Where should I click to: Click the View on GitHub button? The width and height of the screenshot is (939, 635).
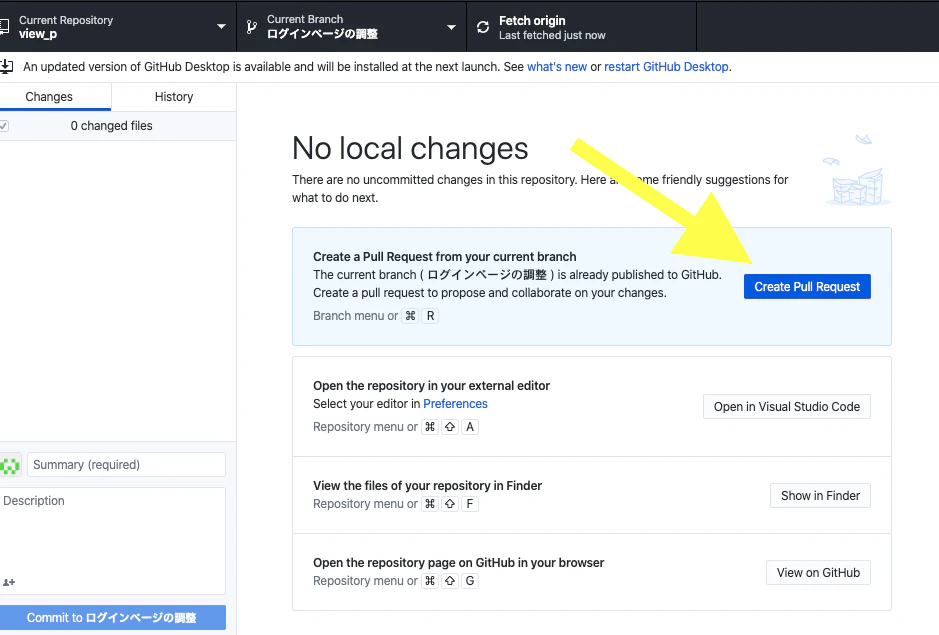tap(818, 573)
